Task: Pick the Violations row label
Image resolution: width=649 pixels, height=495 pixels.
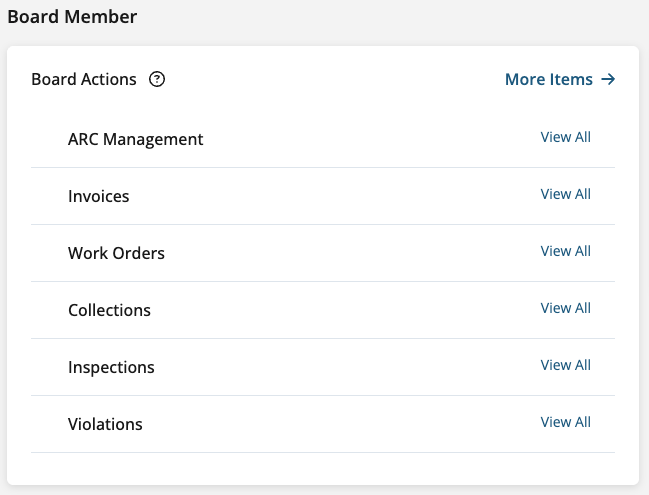Action: [x=105, y=425]
